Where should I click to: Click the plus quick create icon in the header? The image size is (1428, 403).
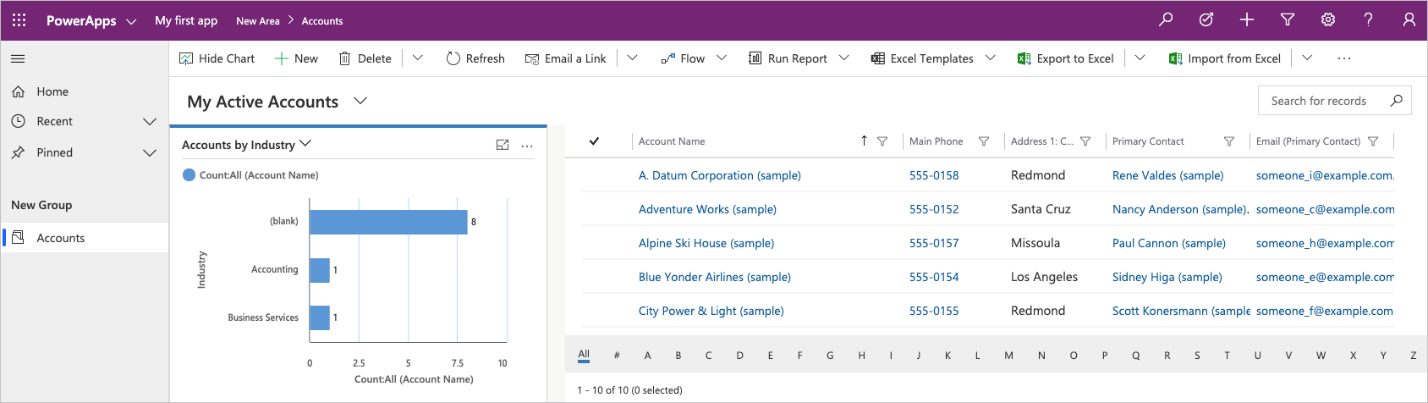[1247, 20]
